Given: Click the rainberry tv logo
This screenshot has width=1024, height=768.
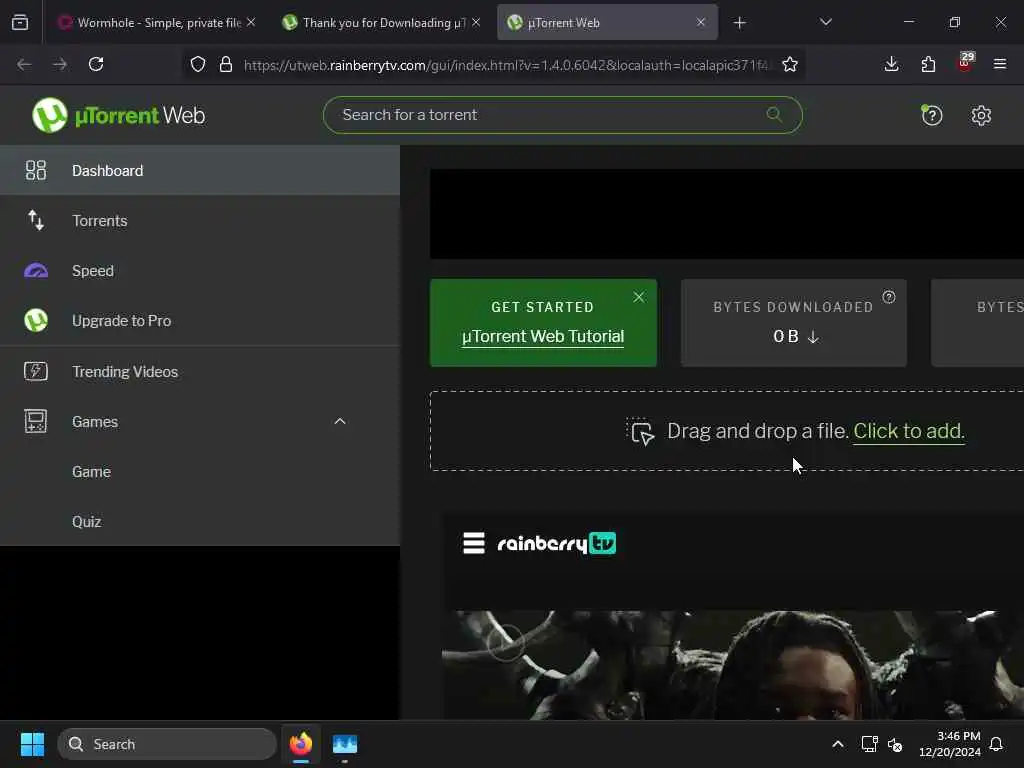Looking at the screenshot, I should coord(556,543).
